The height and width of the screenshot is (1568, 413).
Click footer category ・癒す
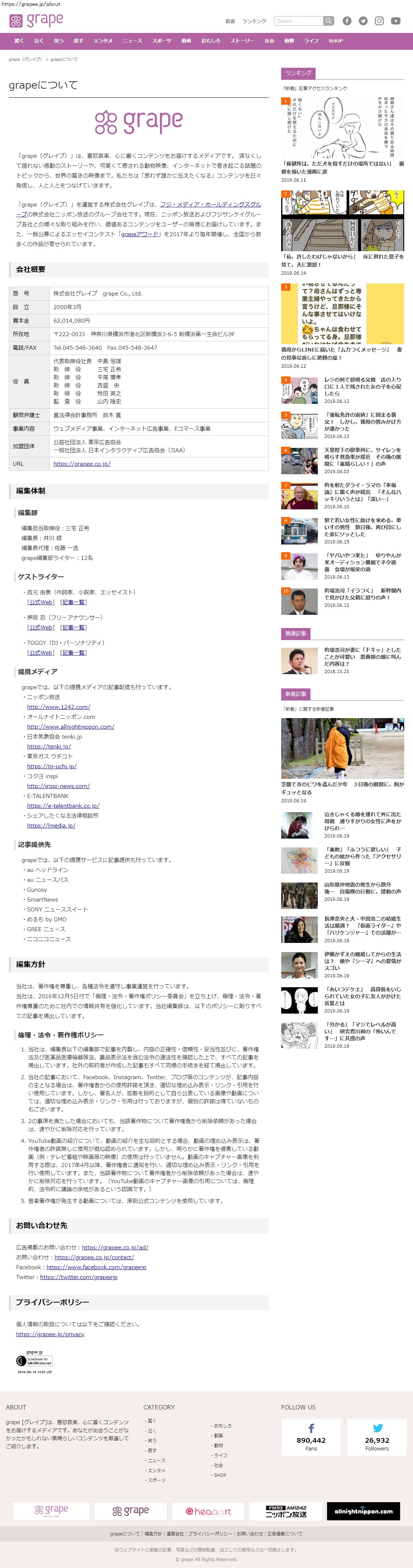point(150,1450)
